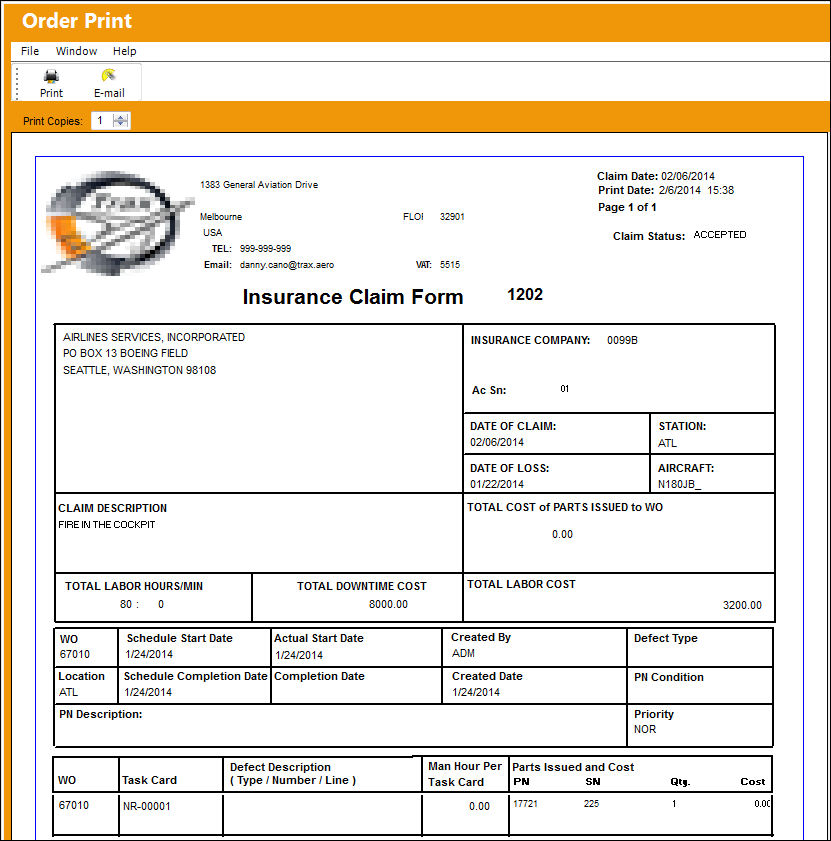Viewport: 831px width, 841px height.
Task: Click the VAT number 5515
Action: (450, 265)
